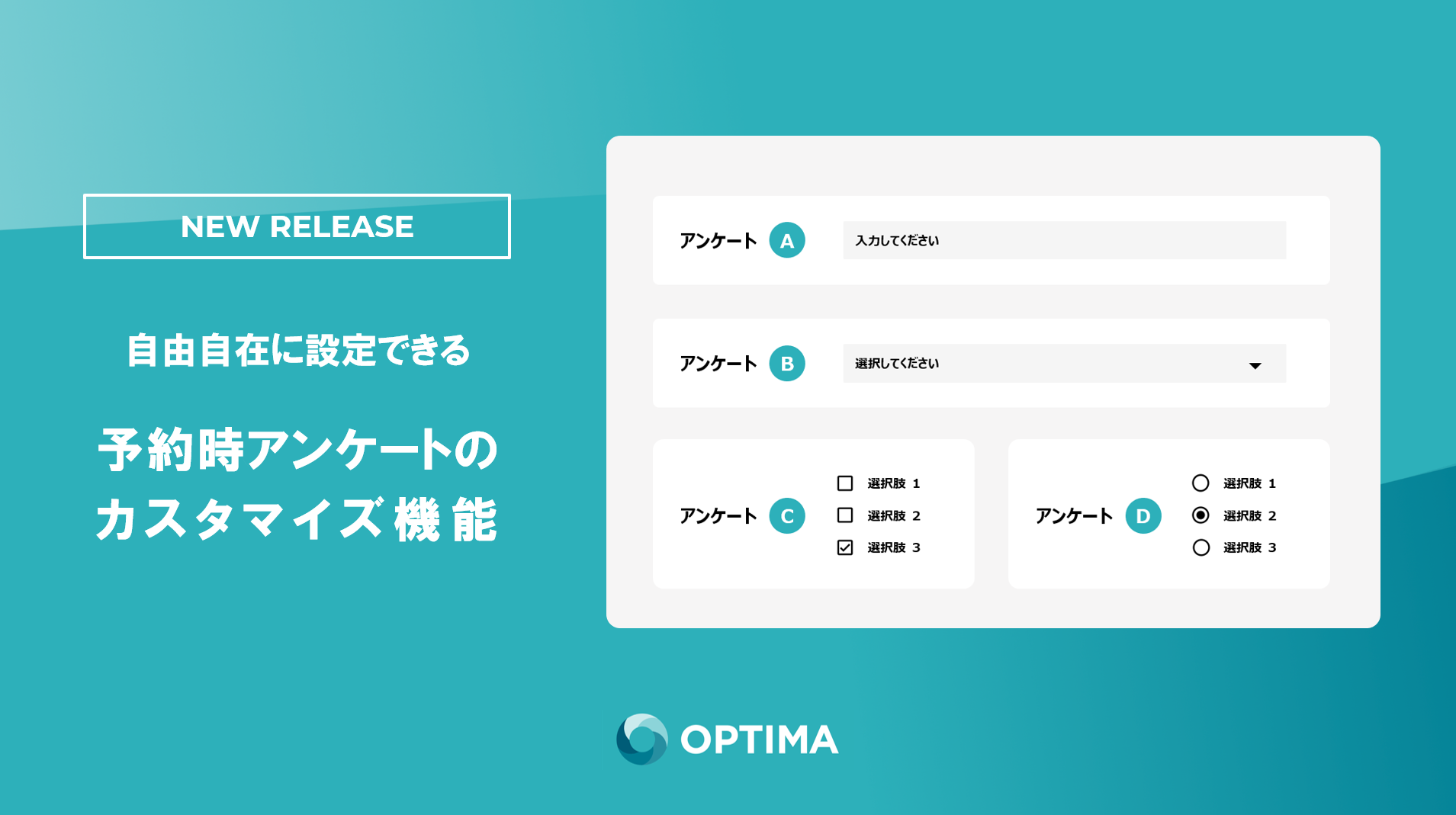The width and height of the screenshot is (1456, 815).
Task: Click the カスタマイズ機能 heading text
Action: tap(297, 520)
